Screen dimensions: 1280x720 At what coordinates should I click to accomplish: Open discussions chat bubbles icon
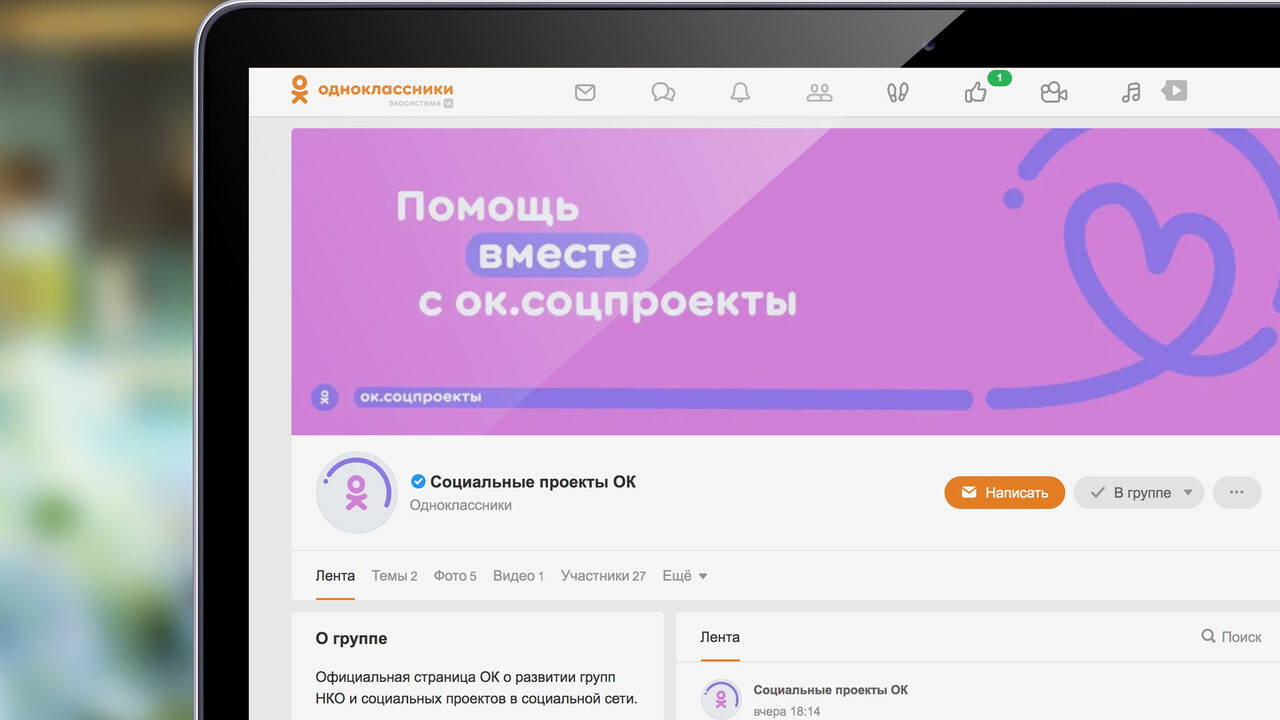(663, 92)
